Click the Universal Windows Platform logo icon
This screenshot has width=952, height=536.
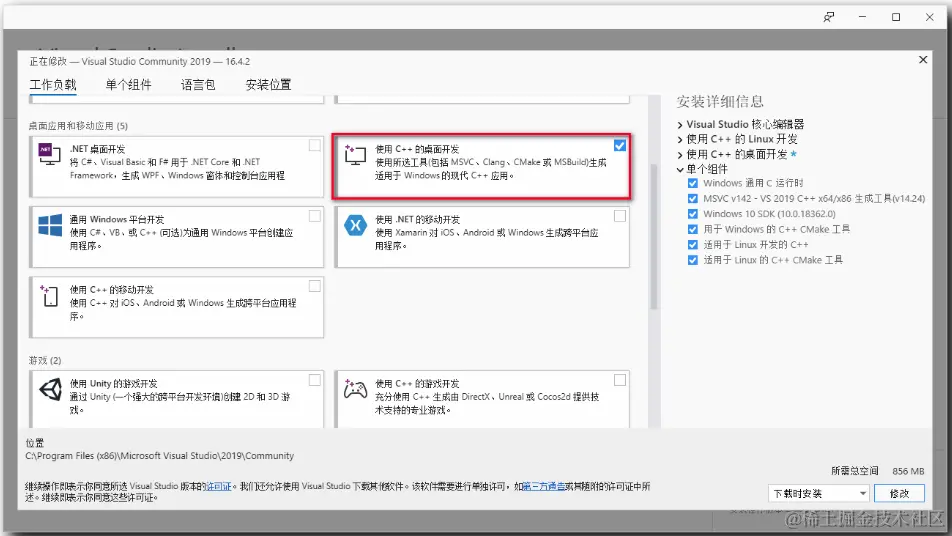[50, 225]
